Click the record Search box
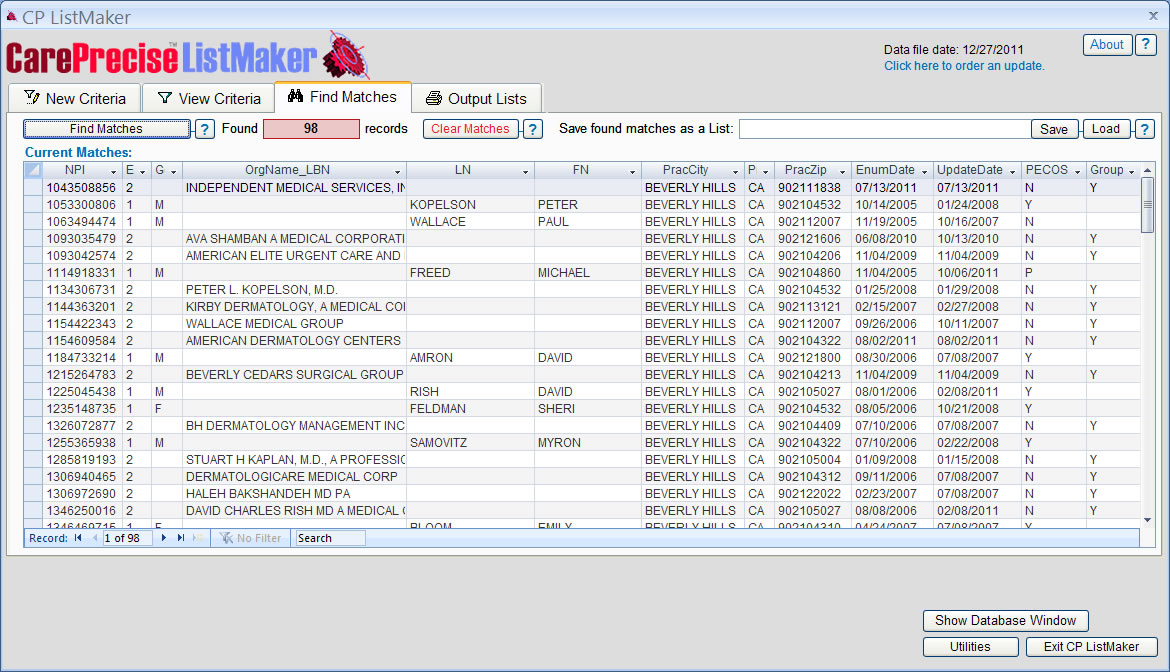This screenshot has height=672, width=1170. pyautogui.click(x=330, y=538)
